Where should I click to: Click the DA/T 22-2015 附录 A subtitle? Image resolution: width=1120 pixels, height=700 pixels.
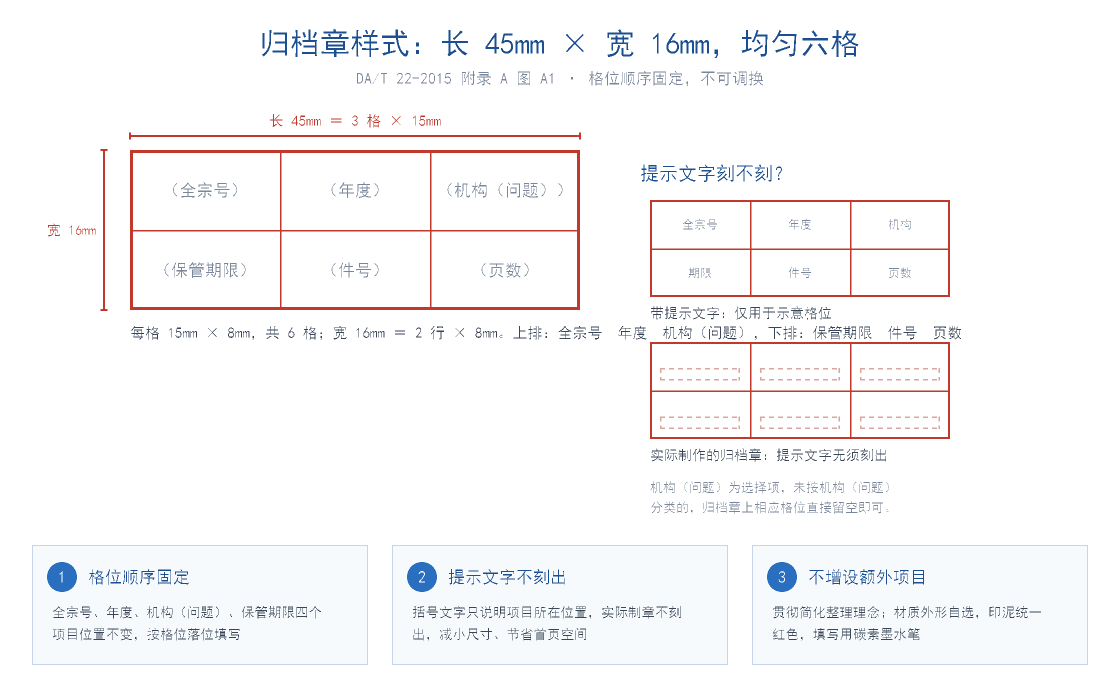click(560, 79)
